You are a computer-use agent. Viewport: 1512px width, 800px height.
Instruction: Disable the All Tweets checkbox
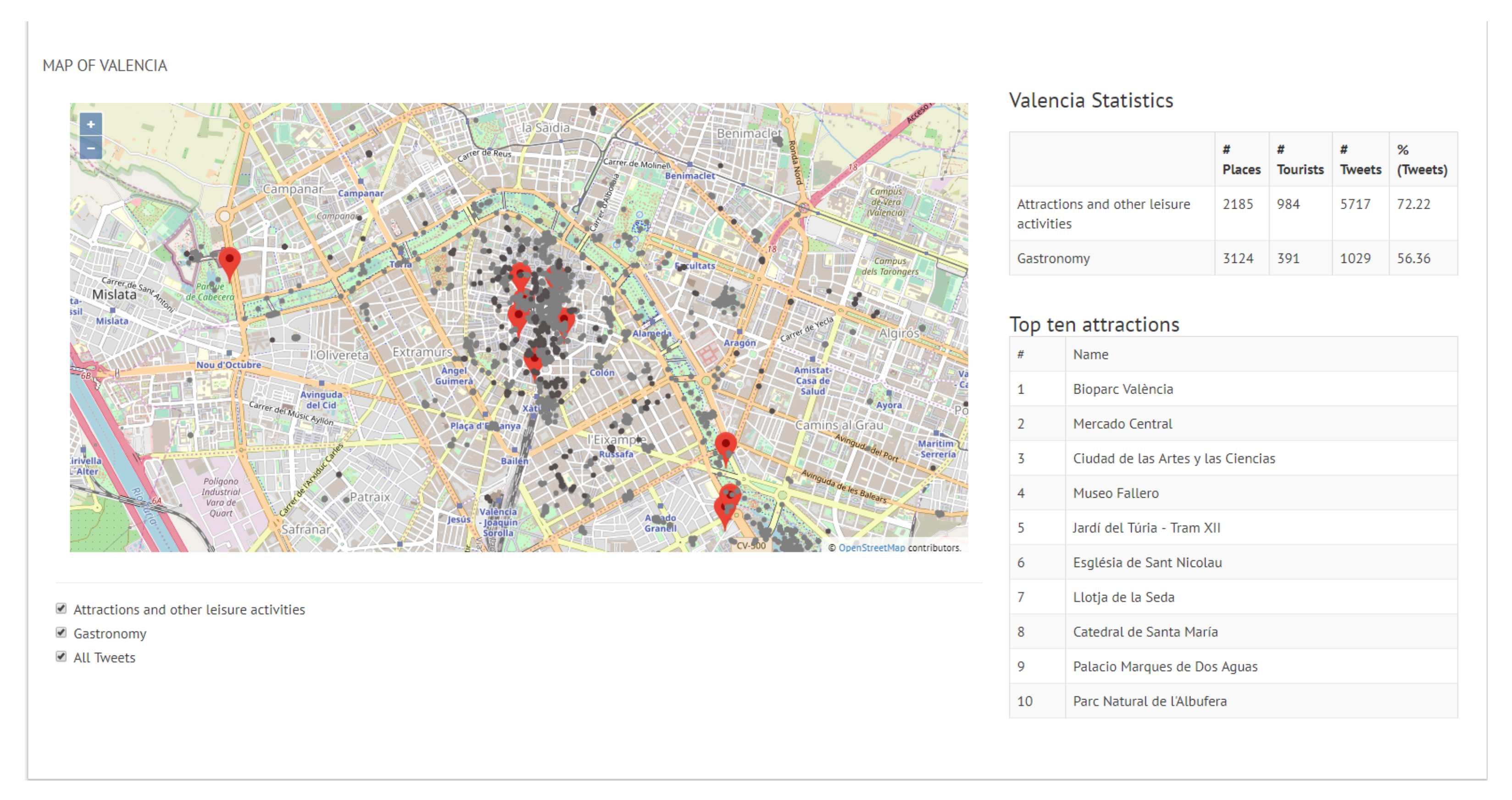[x=61, y=656]
